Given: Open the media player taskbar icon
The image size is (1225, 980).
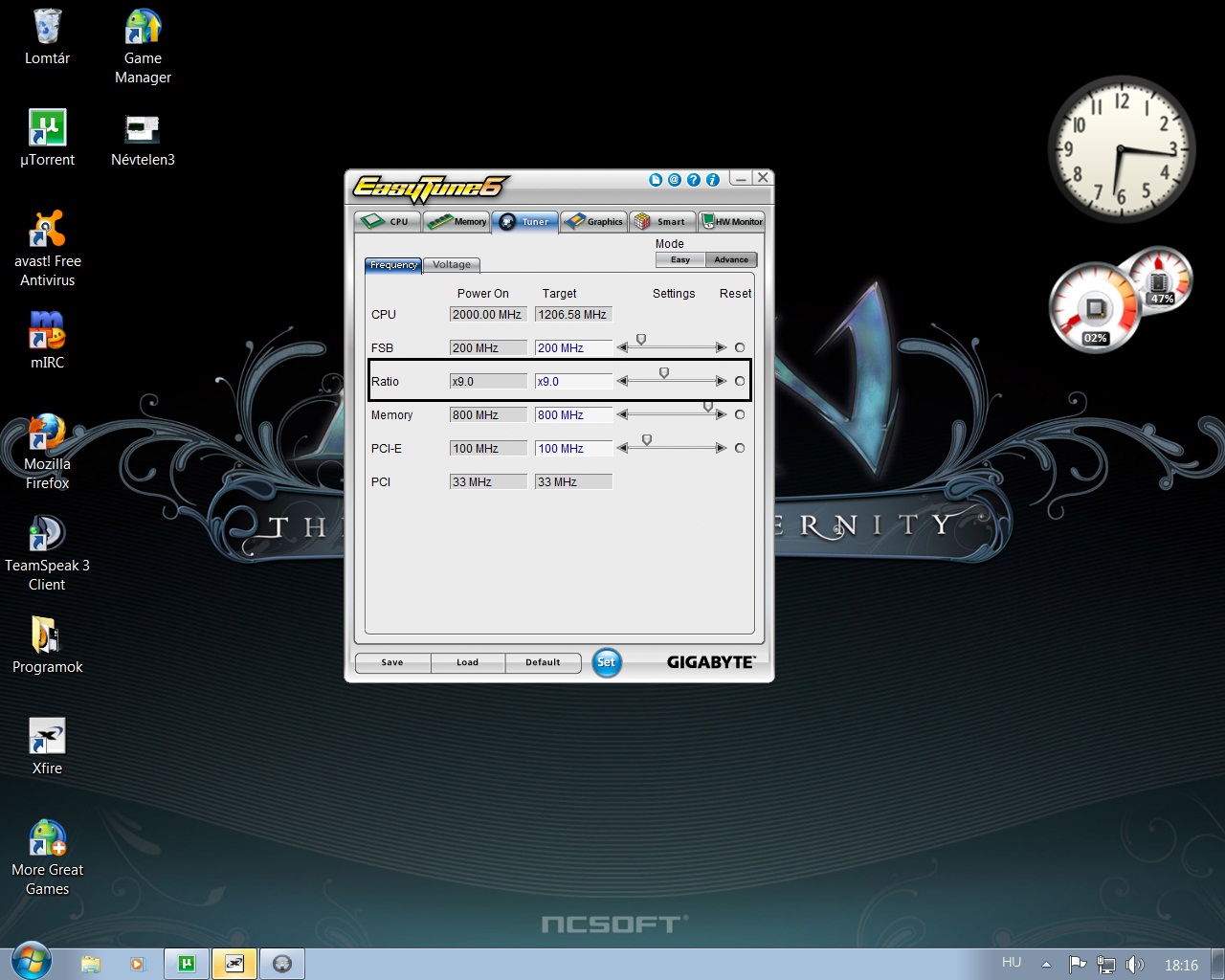Looking at the screenshot, I should coord(137,964).
